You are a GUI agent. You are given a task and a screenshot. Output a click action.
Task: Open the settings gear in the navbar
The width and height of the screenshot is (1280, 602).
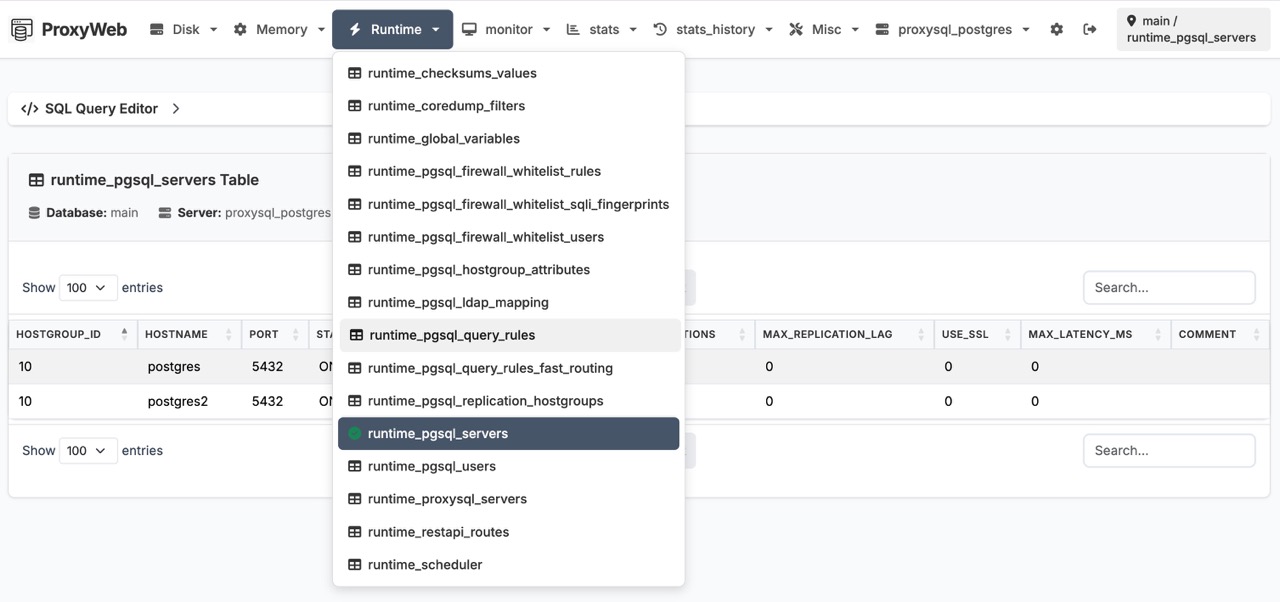(x=1057, y=29)
